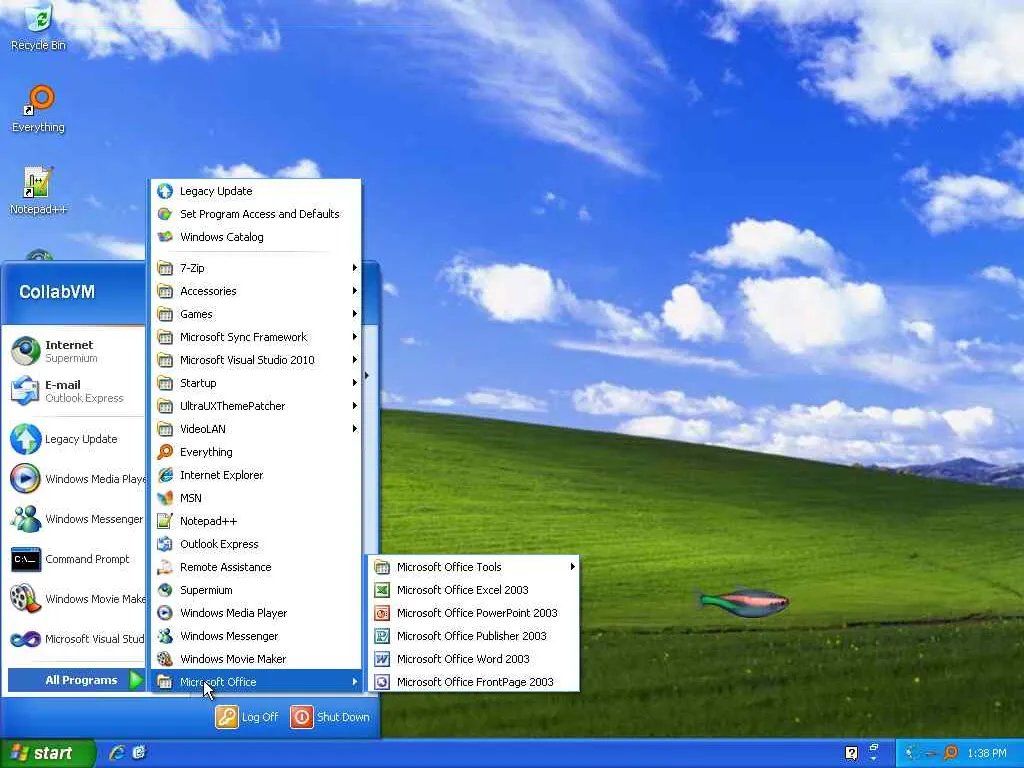Image resolution: width=1024 pixels, height=768 pixels.
Task: Click the PowerPoint 2003 icon
Action: coord(382,613)
